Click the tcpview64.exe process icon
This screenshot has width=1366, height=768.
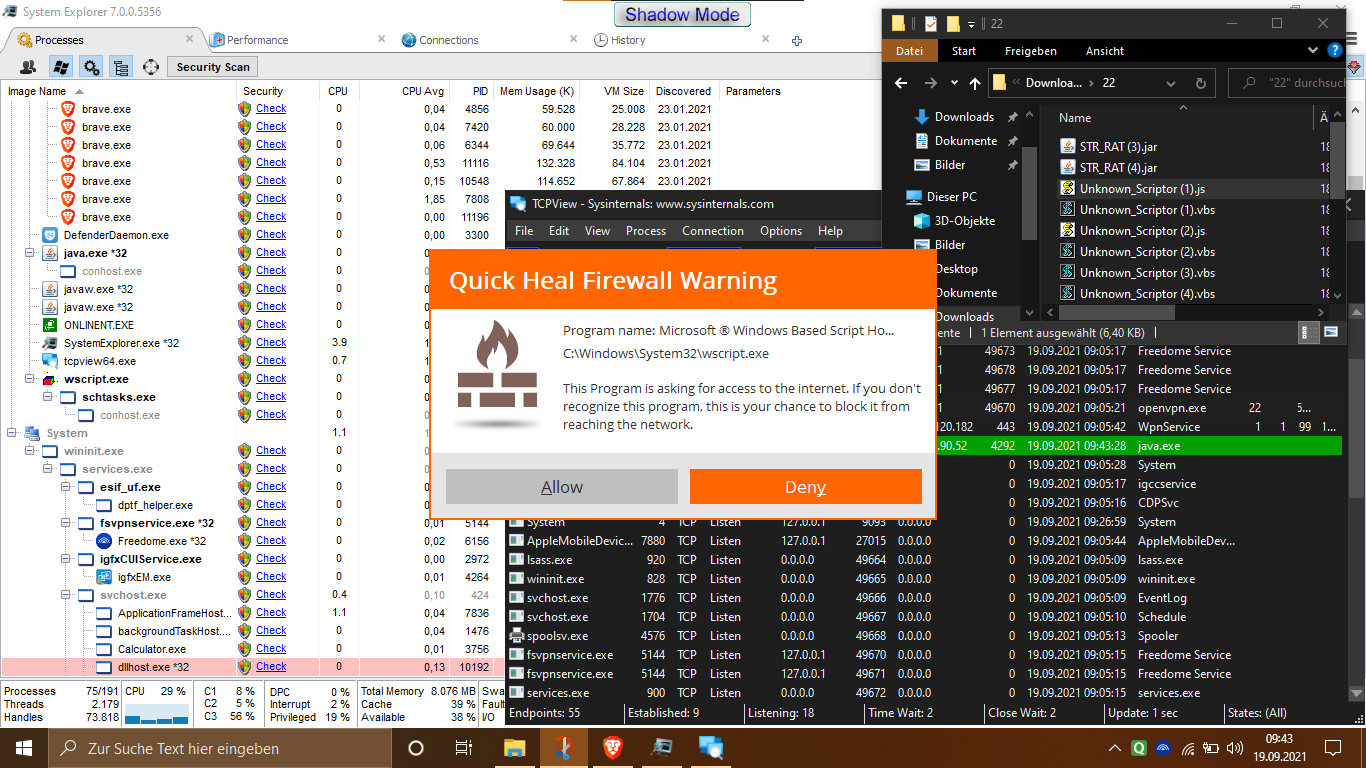pyautogui.click(x=49, y=361)
